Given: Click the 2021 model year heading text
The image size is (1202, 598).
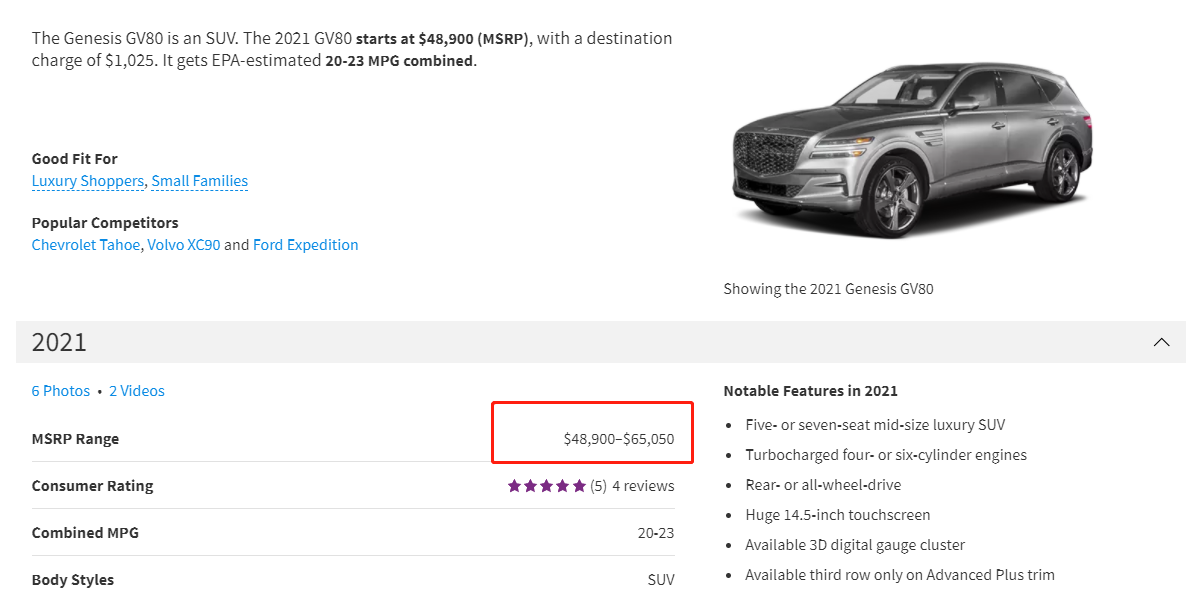Looking at the screenshot, I should point(59,342).
